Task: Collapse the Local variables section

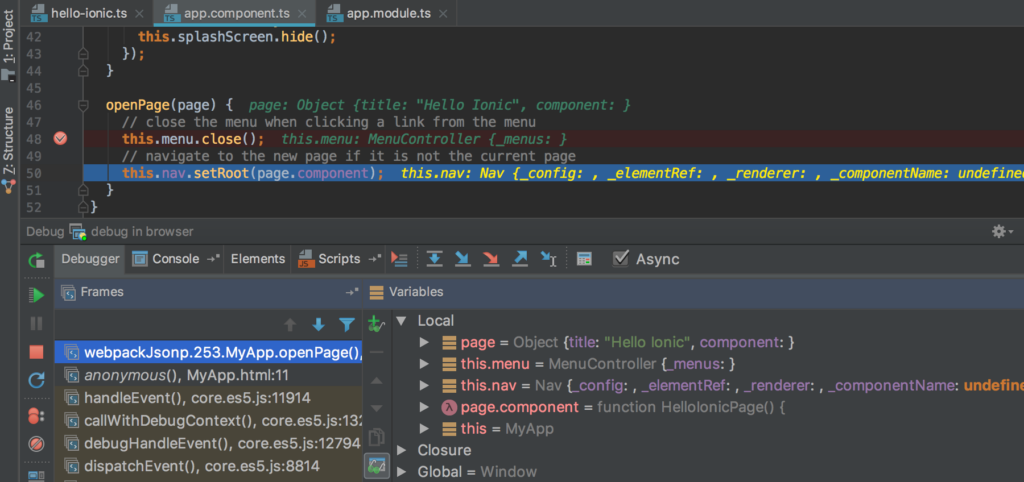Action: point(402,321)
